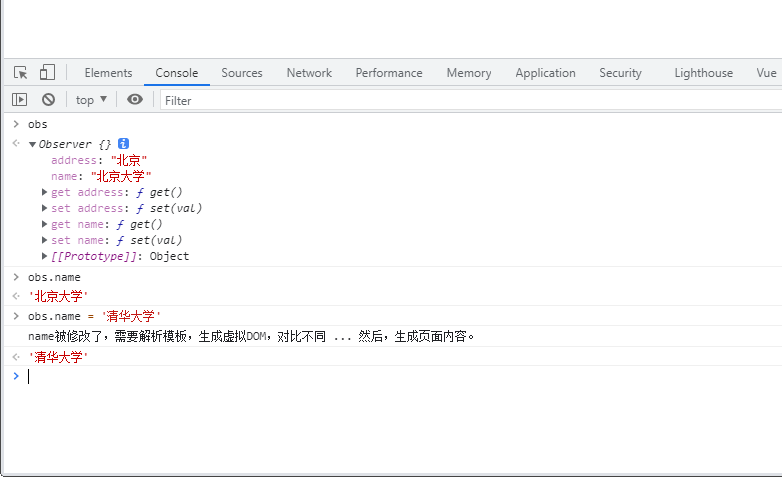Open the Application tab
Viewport: 782px width, 482px height.
coord(546,73)
